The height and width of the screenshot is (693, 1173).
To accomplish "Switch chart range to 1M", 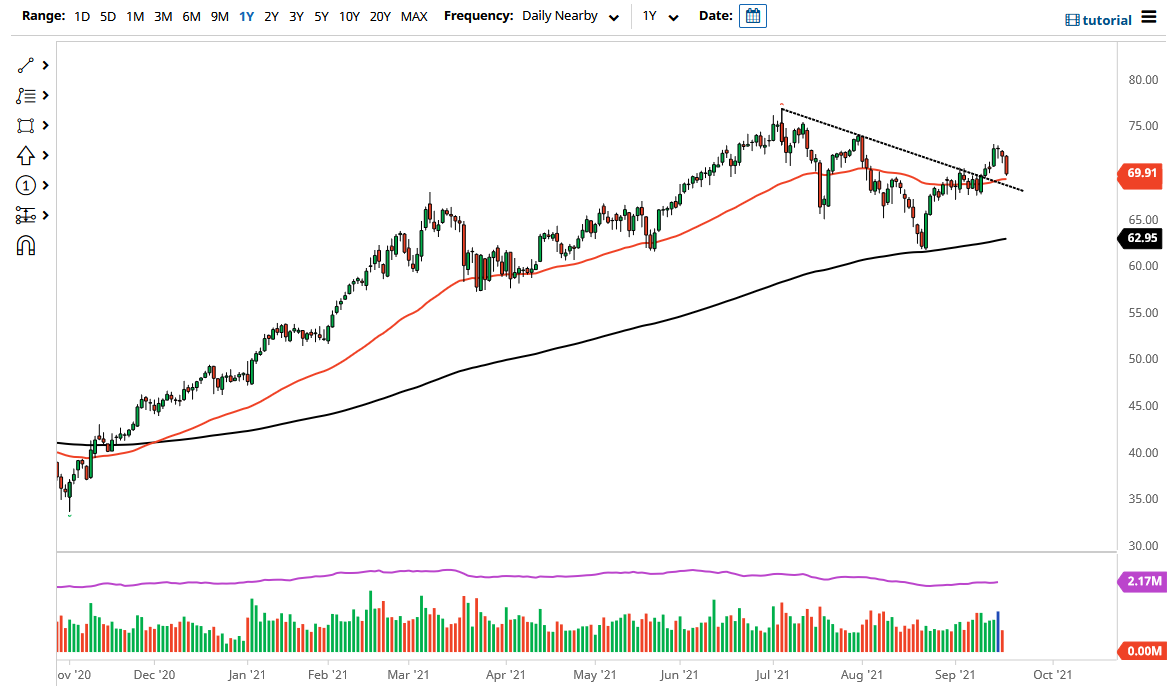I will click(x=135, y=16).
